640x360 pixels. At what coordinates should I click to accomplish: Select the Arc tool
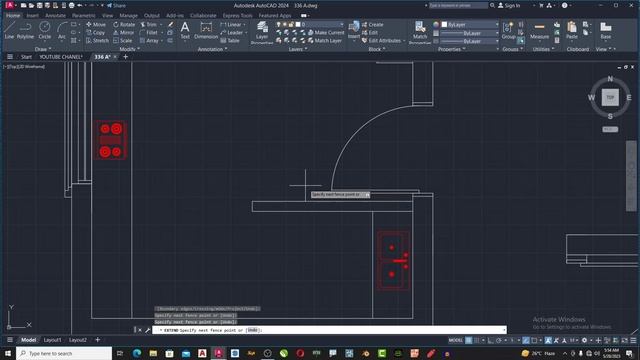point(62,30)
